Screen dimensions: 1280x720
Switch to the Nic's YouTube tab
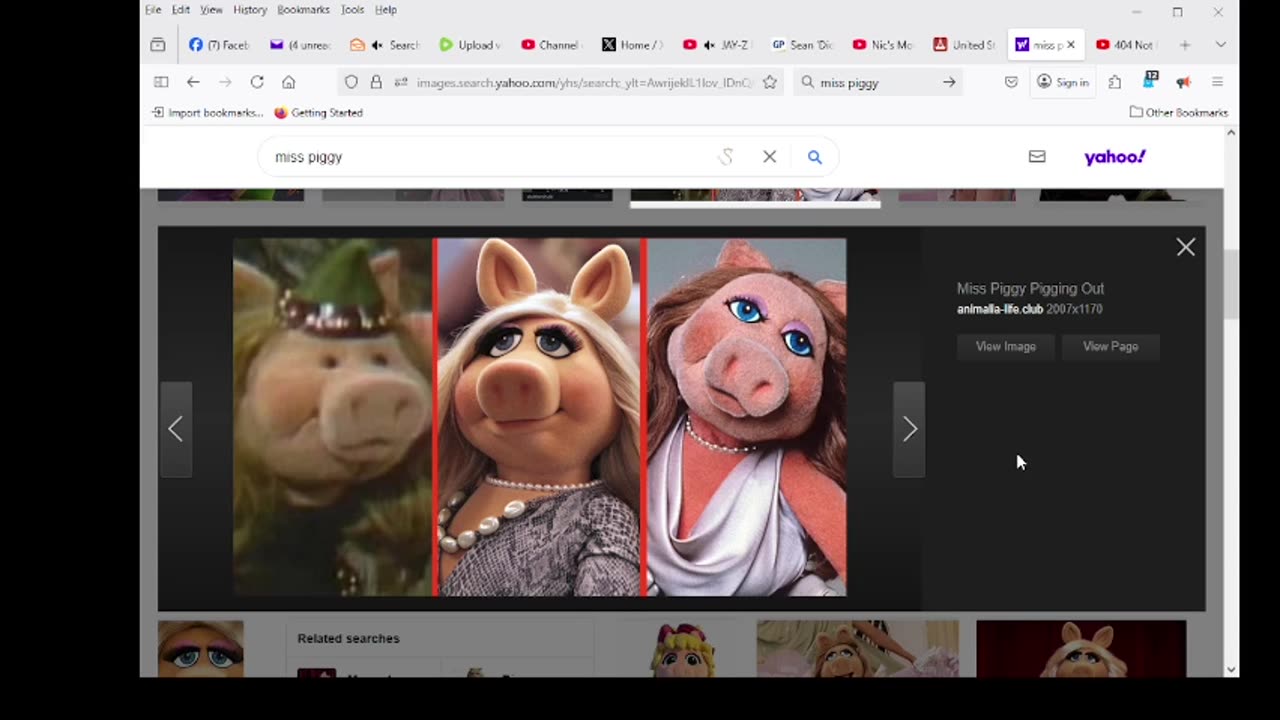point(883,45)
